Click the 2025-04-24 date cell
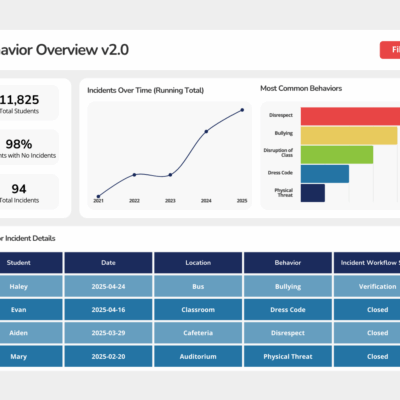400x400 pixels. [108, 286]
